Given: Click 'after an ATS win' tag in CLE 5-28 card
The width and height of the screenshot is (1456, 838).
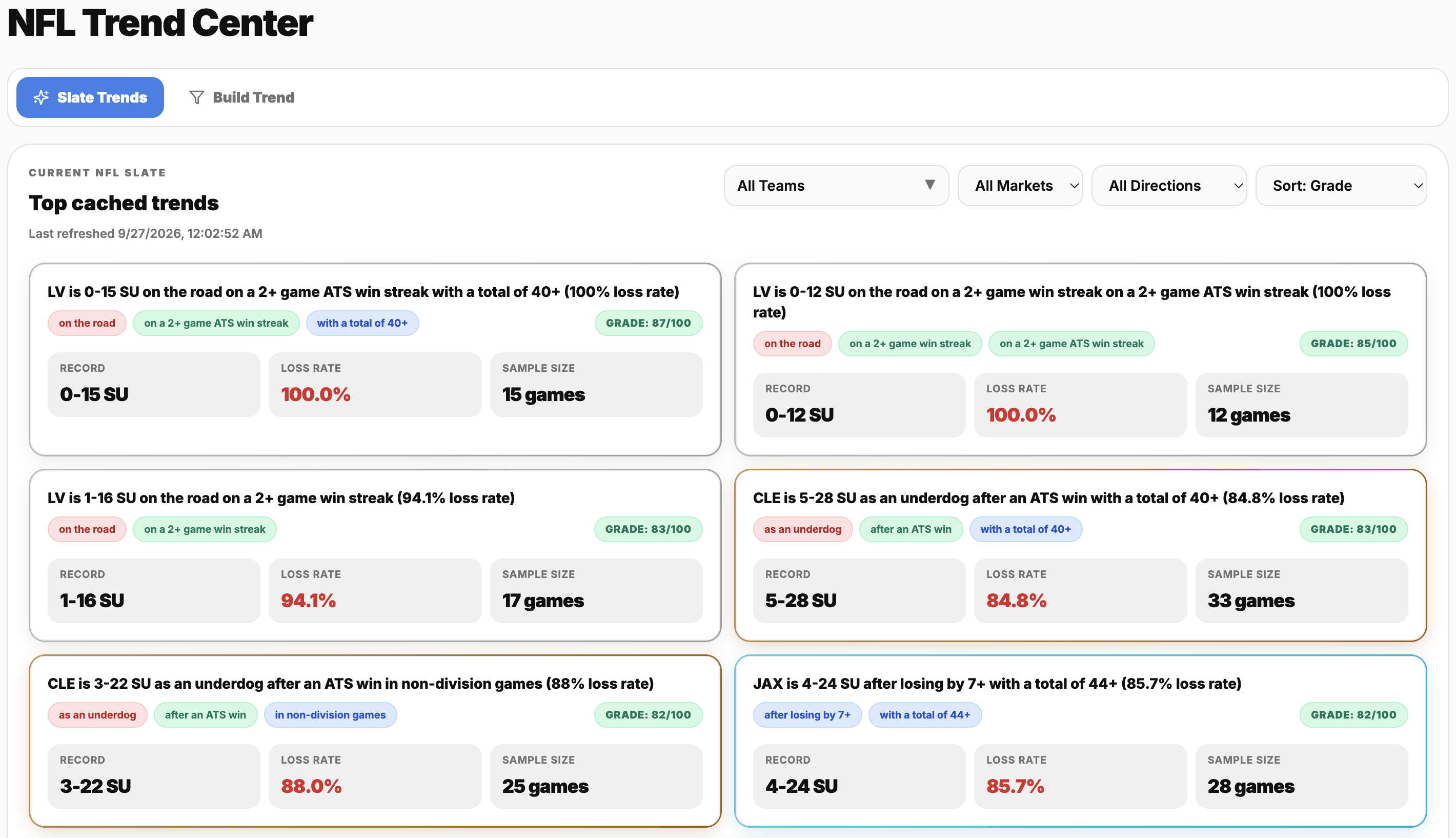Looking at the screenshot, I should (x=911, y=529).
